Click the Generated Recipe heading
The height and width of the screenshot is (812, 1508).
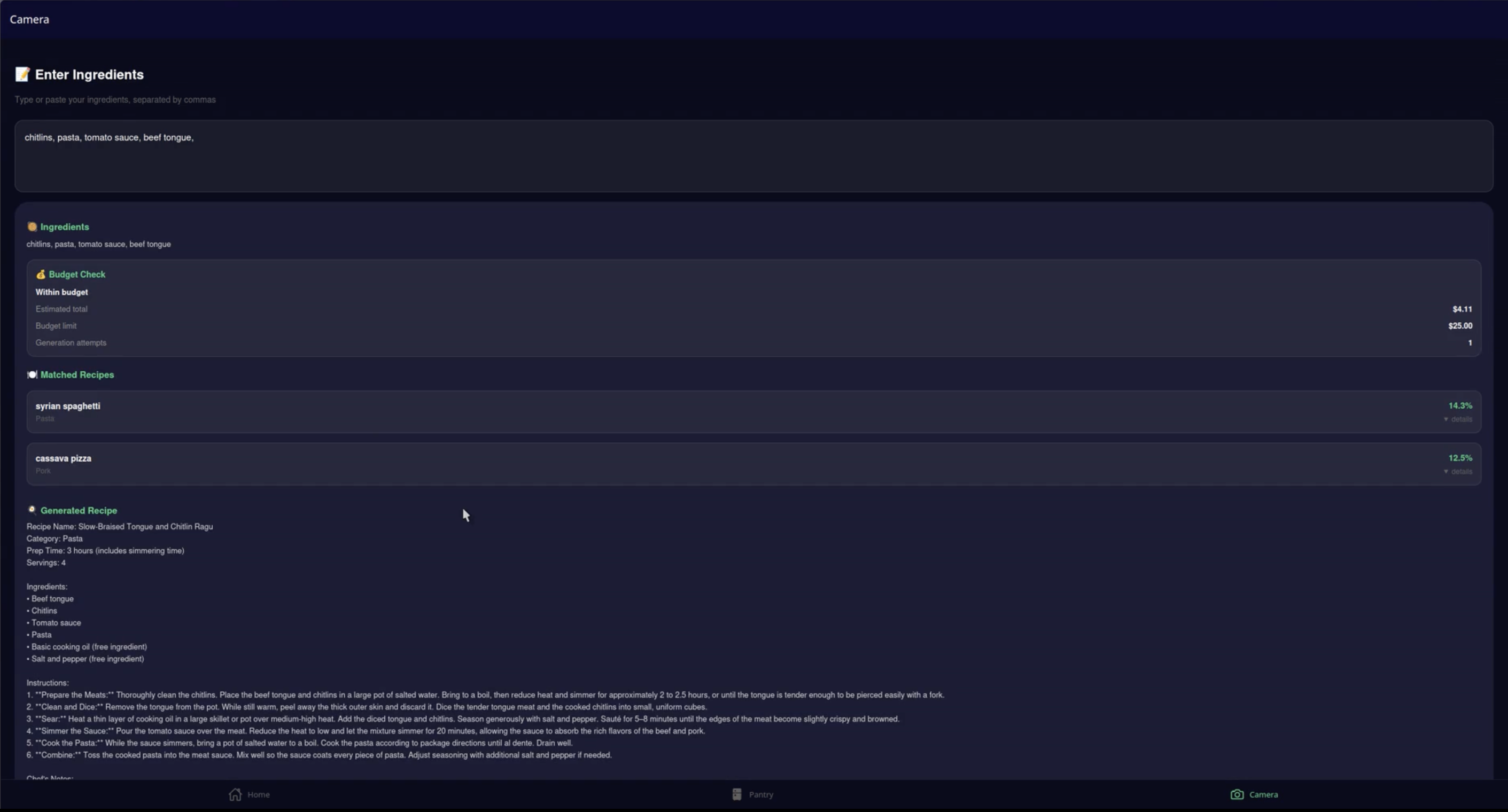79,511
